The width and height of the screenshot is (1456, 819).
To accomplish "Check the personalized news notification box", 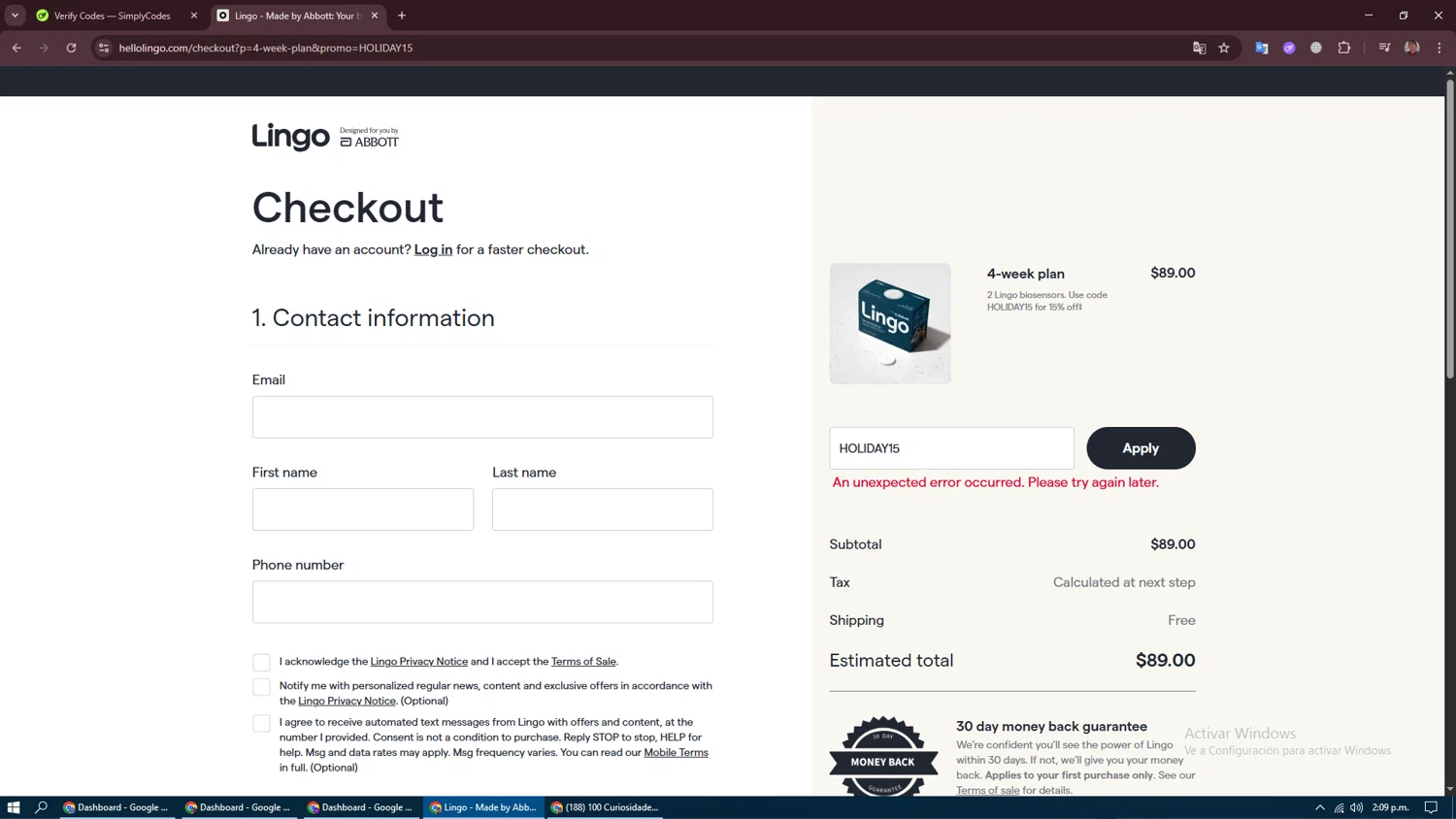I will pyautogui.click(x=261, y=687).
